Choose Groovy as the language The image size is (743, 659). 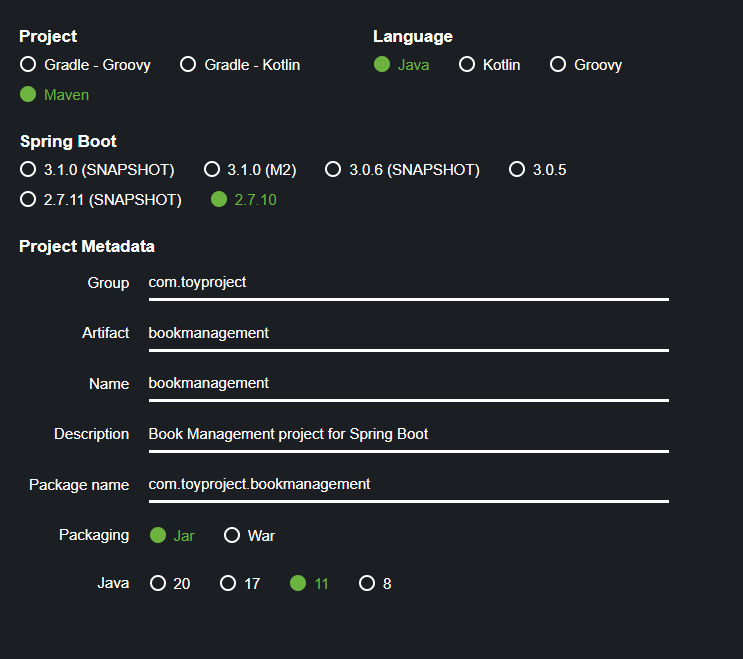558,65
